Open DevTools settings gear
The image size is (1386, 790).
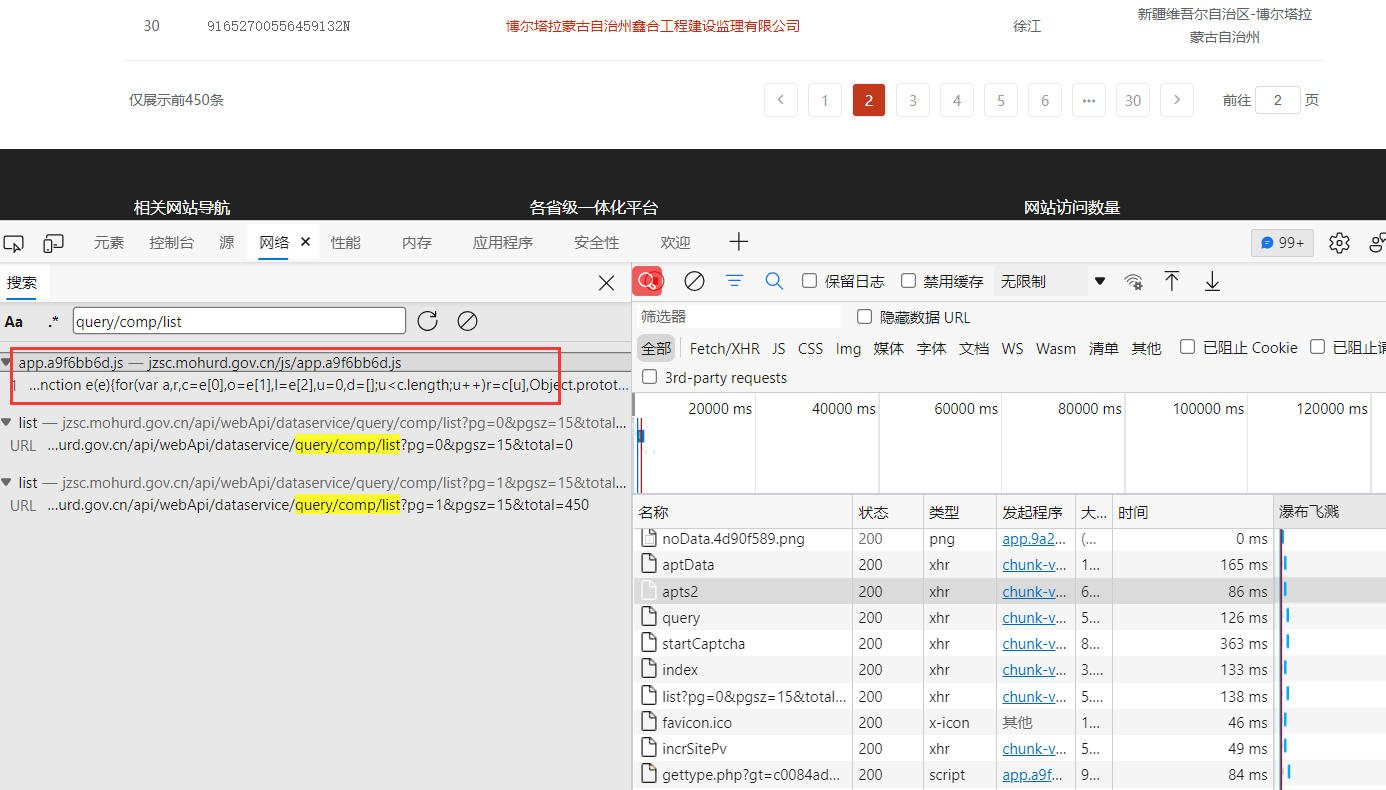[x=1339, y=243]
